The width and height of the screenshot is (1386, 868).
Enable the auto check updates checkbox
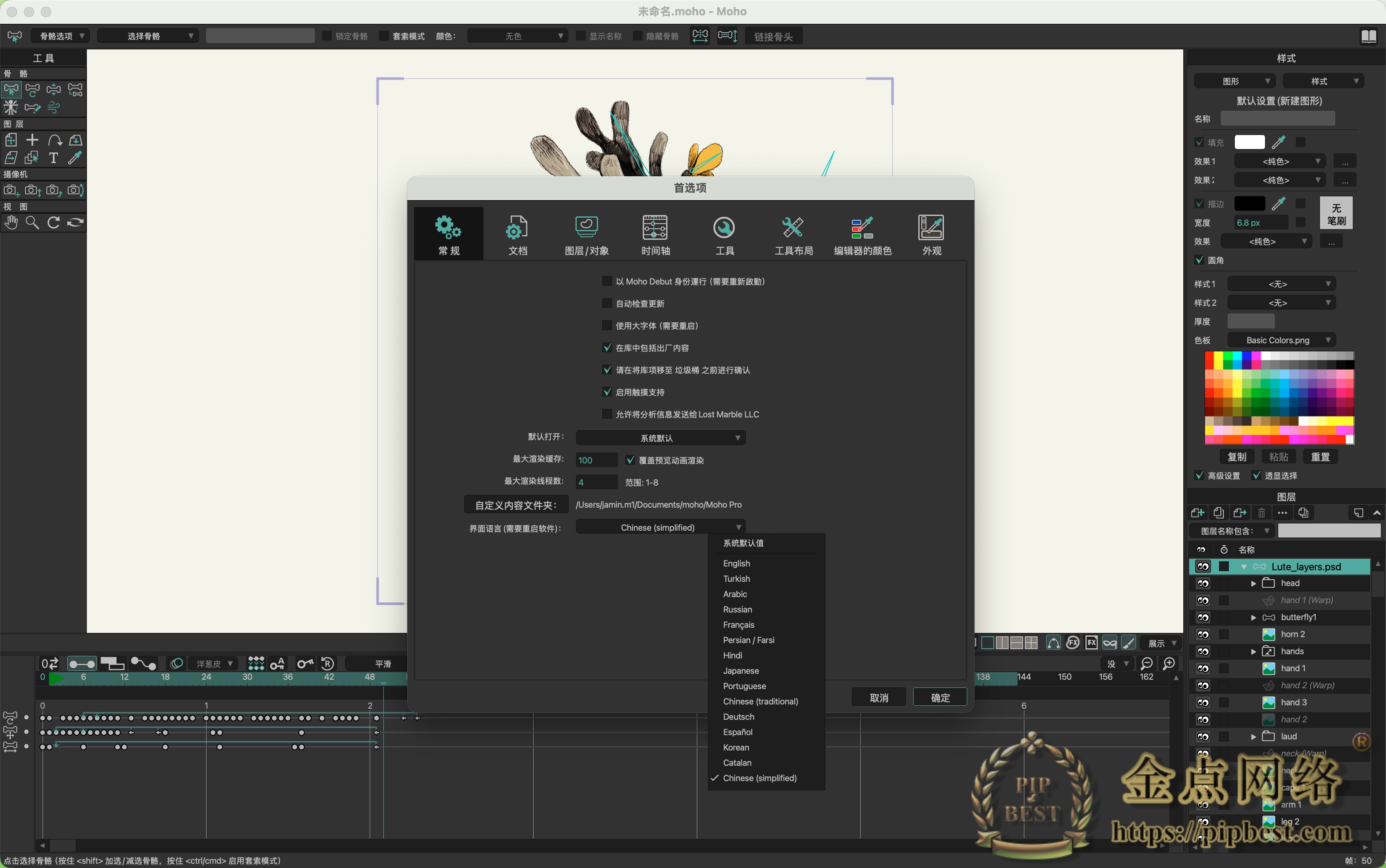tap(606, 303)
